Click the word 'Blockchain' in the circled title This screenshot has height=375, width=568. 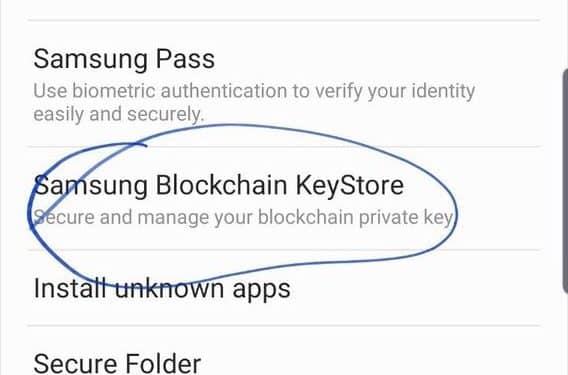[221, 185]
